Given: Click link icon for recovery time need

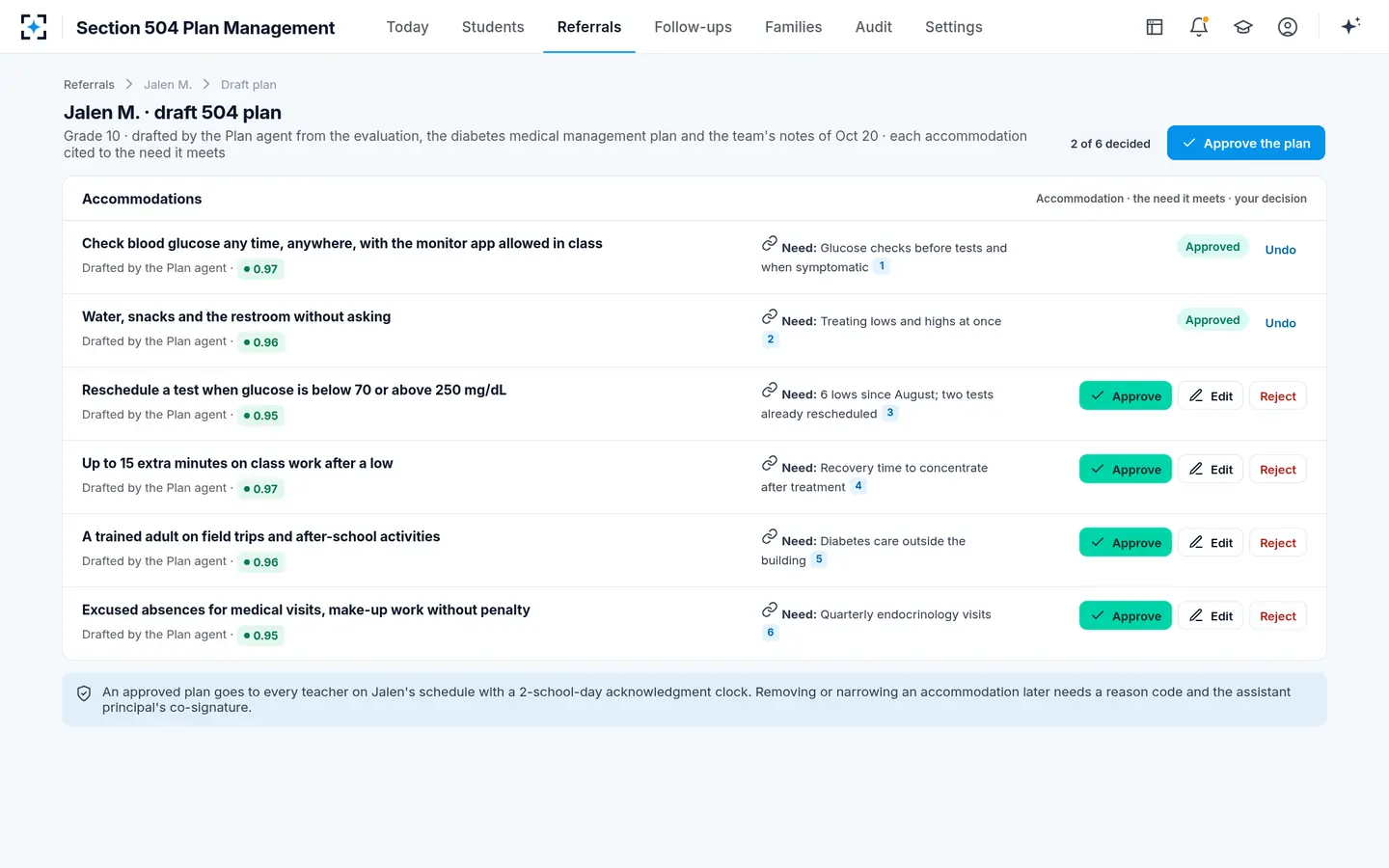Looking at the screenshot, I should [769, 463].
